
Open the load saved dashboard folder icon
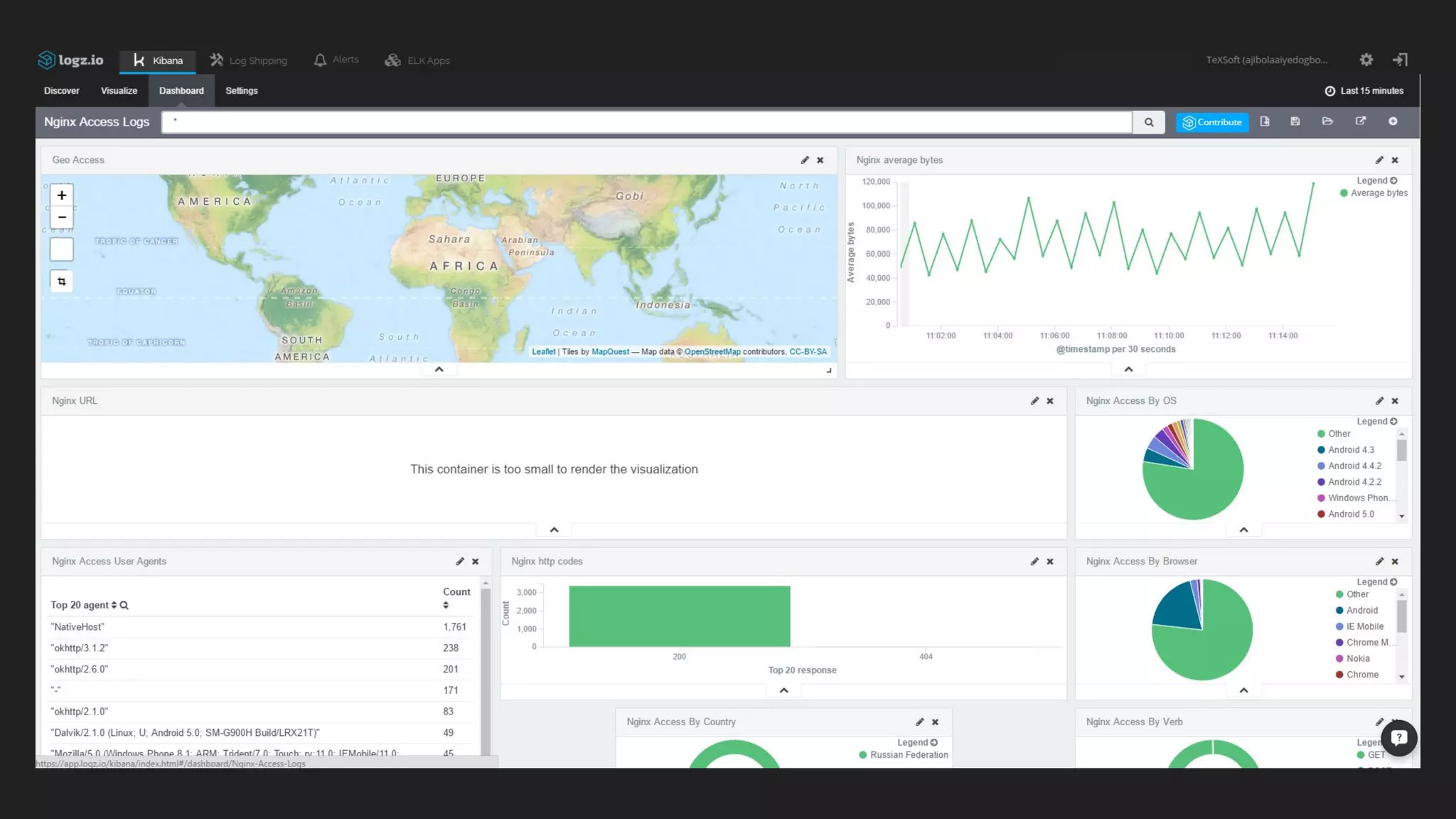tap(1327, 122)
